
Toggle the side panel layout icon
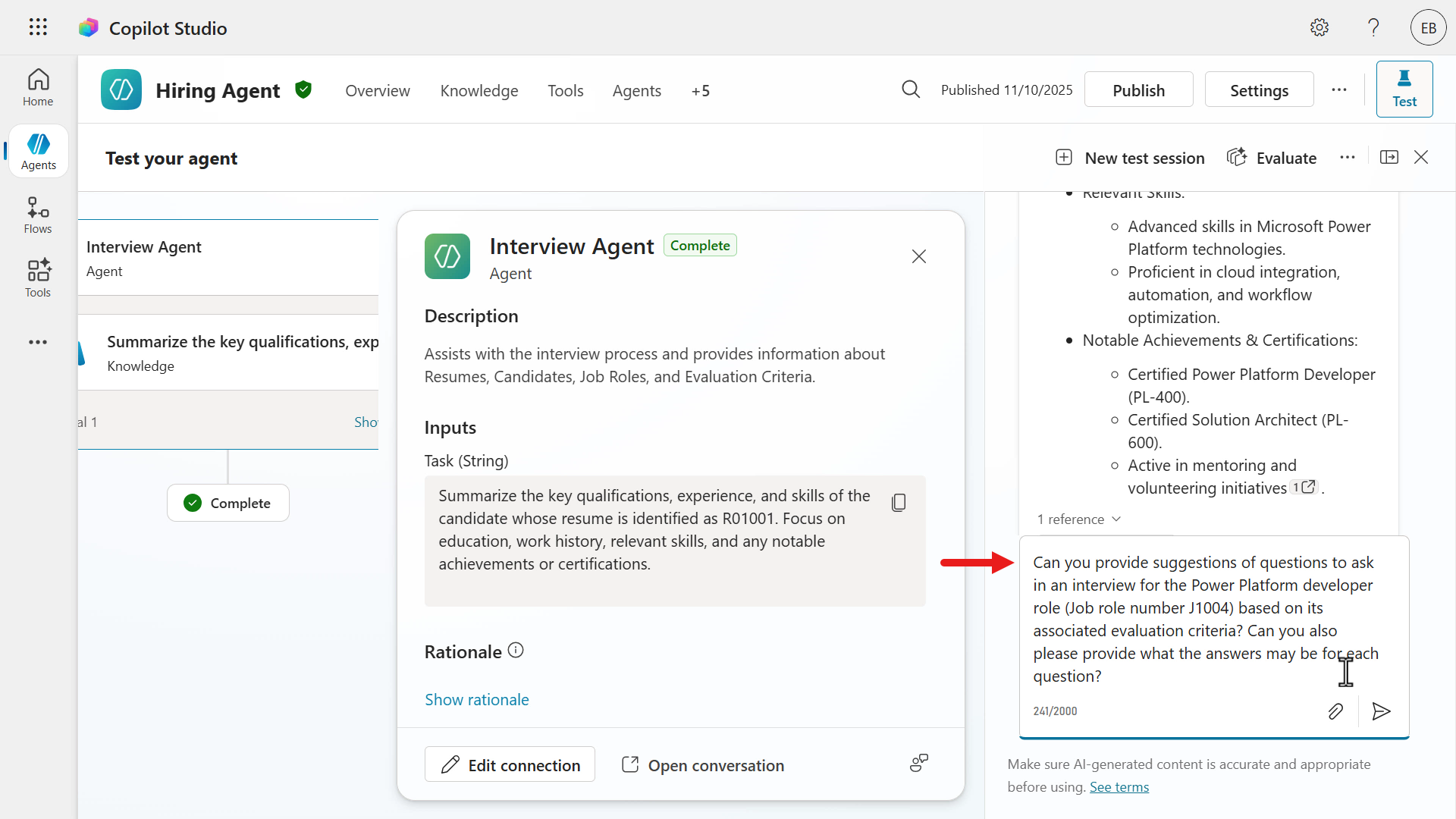pos(1389,158)
